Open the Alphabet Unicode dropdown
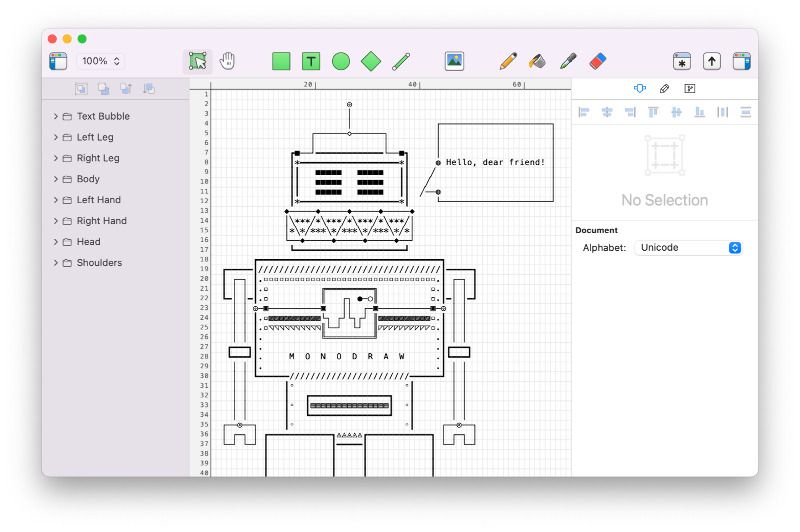The width and height of the screenshot is (800, 532). point(688,248)
